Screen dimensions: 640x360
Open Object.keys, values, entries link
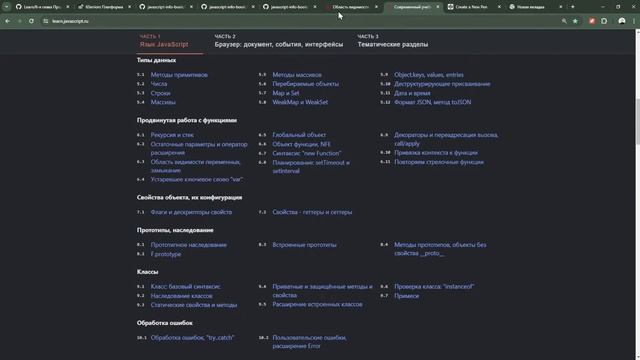pyautogui.click(x=429, y=75)
